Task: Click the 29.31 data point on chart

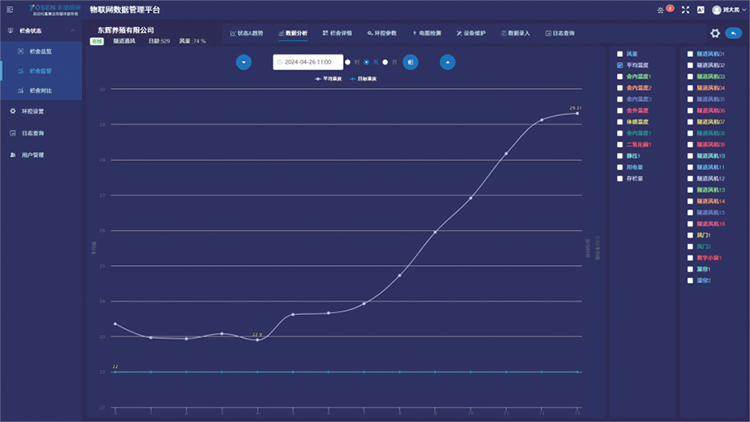Action: pyautogui.click(x=577, y=113)
